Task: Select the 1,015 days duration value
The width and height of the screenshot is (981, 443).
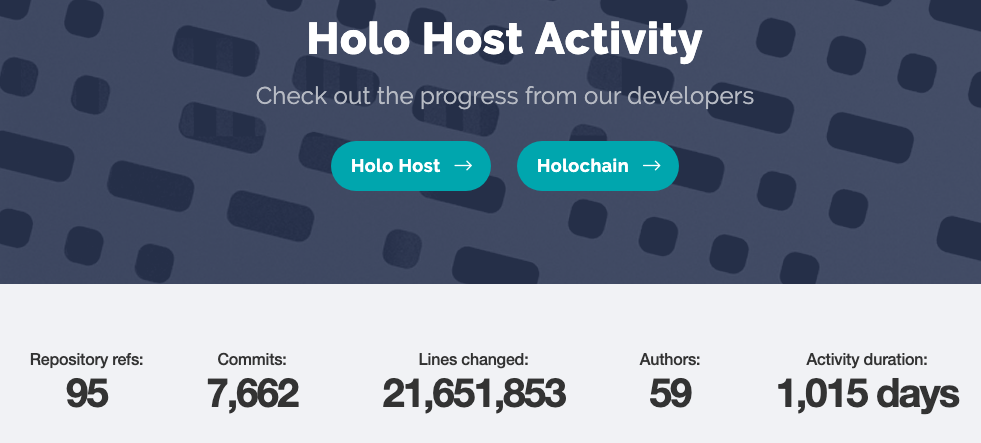Action: click(867, 394)
